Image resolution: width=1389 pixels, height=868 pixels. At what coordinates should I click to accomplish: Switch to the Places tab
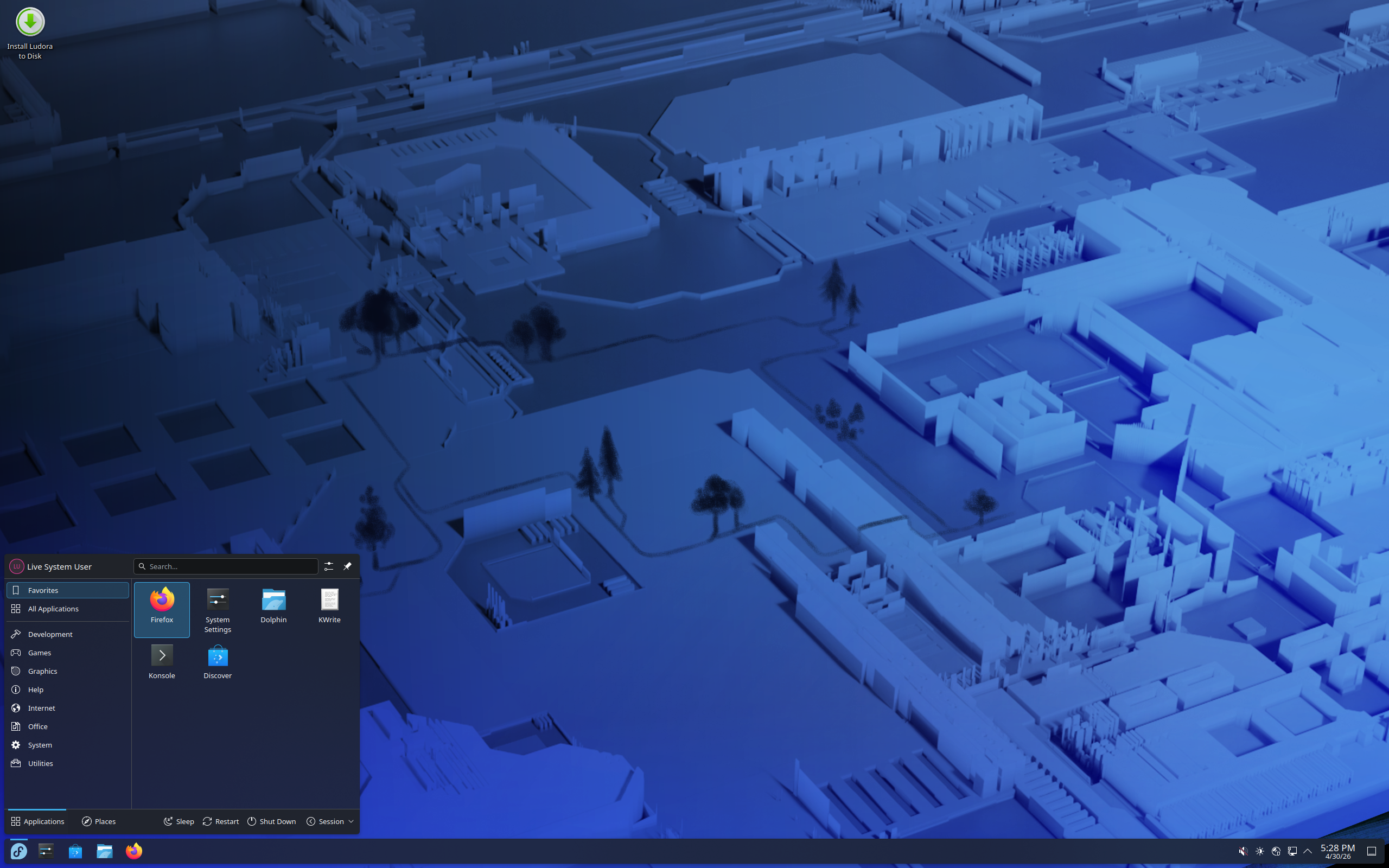pyautogui.click(x=99, y=821)
